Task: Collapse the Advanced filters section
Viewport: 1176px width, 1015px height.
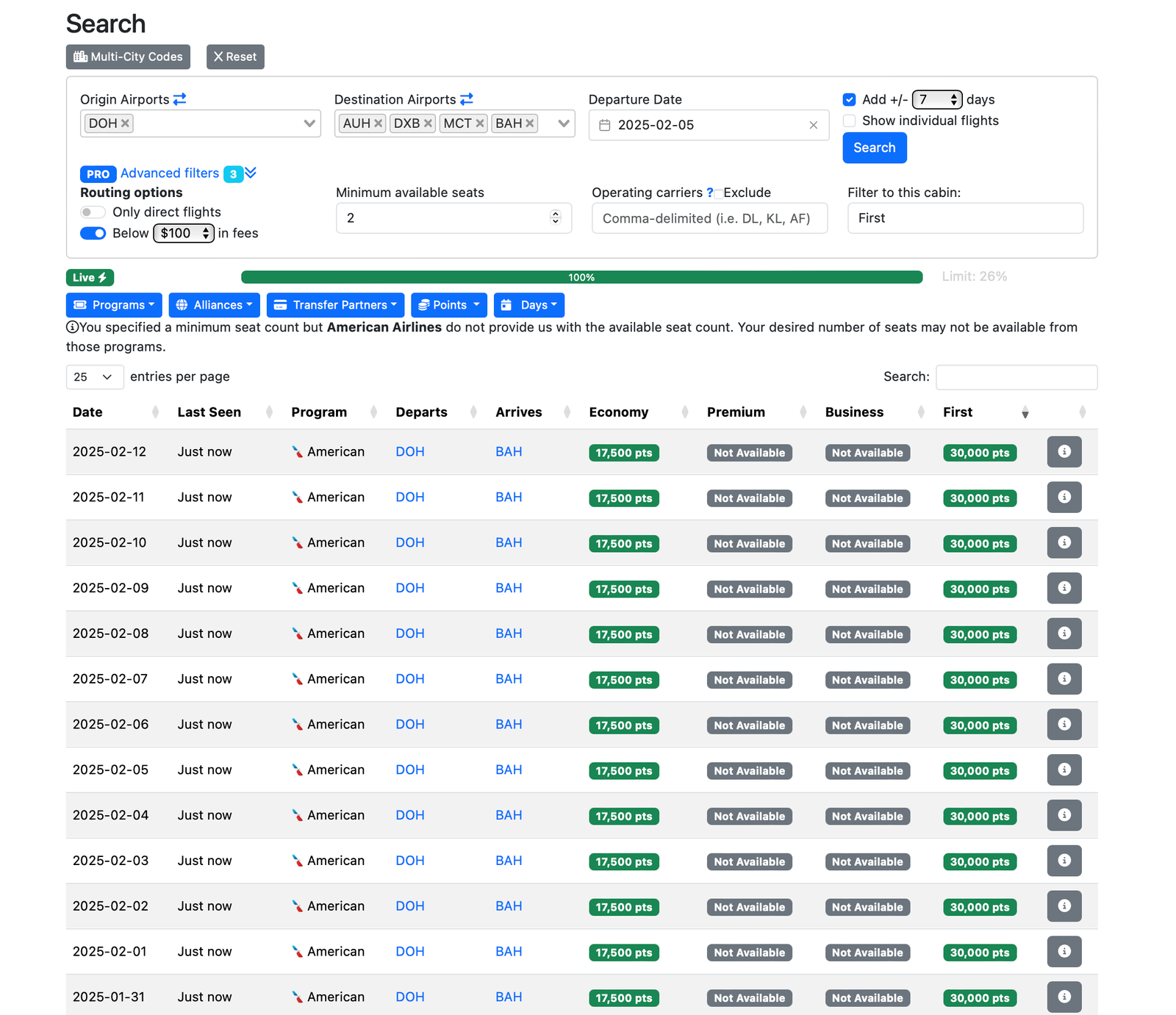Action: click(x=251, y=173)
